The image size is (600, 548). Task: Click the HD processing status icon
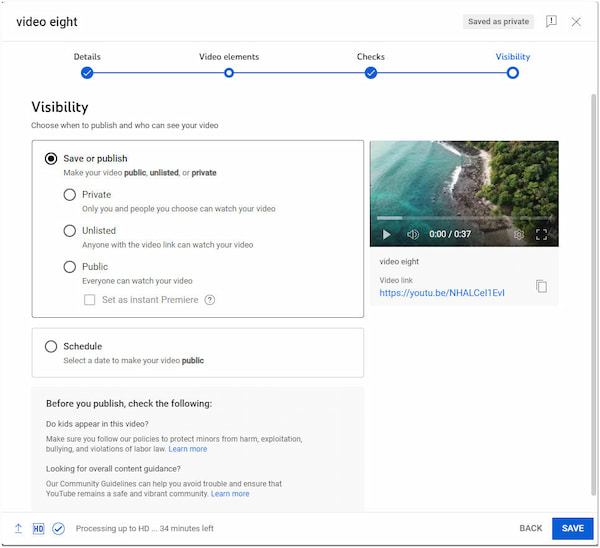point(38,528)
